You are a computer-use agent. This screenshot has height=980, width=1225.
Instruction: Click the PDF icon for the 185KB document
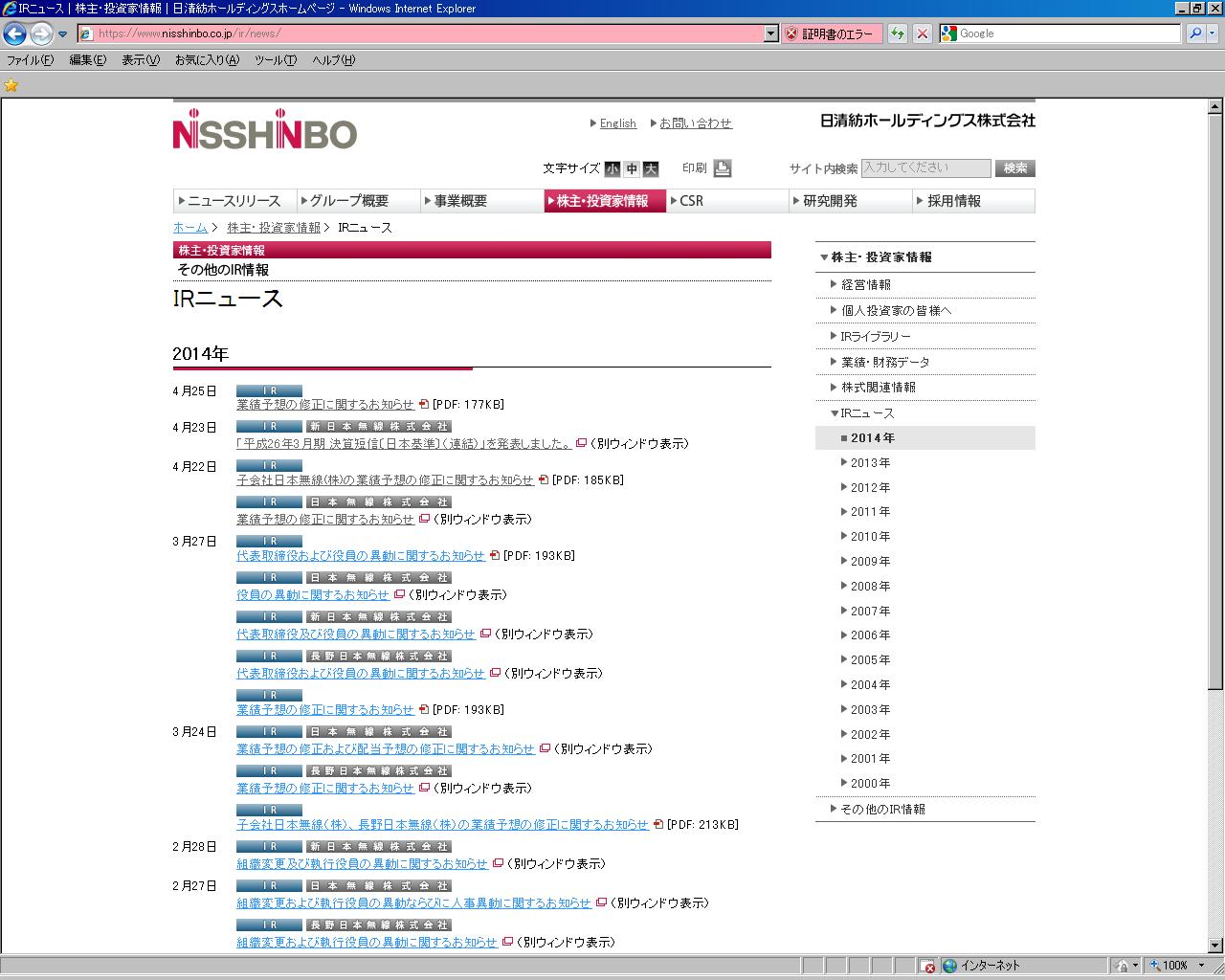coord(544,480)
